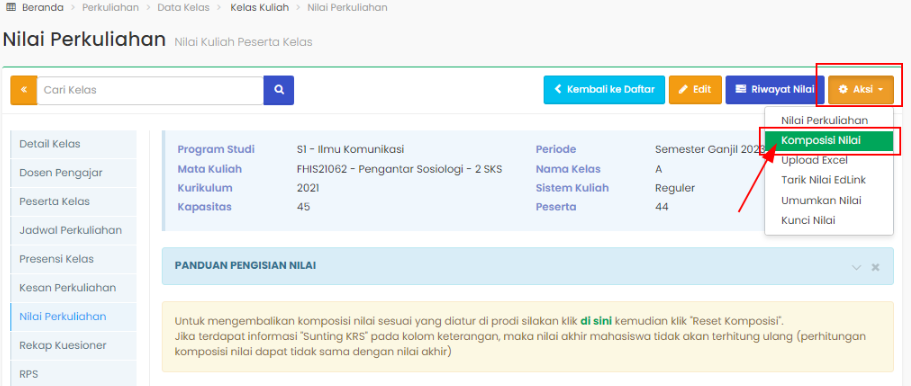This screenshot has height=386, width=911.
Task: Collapse the Panduan Pengisian Nilai chevron
Action: (x=856, y=267)
